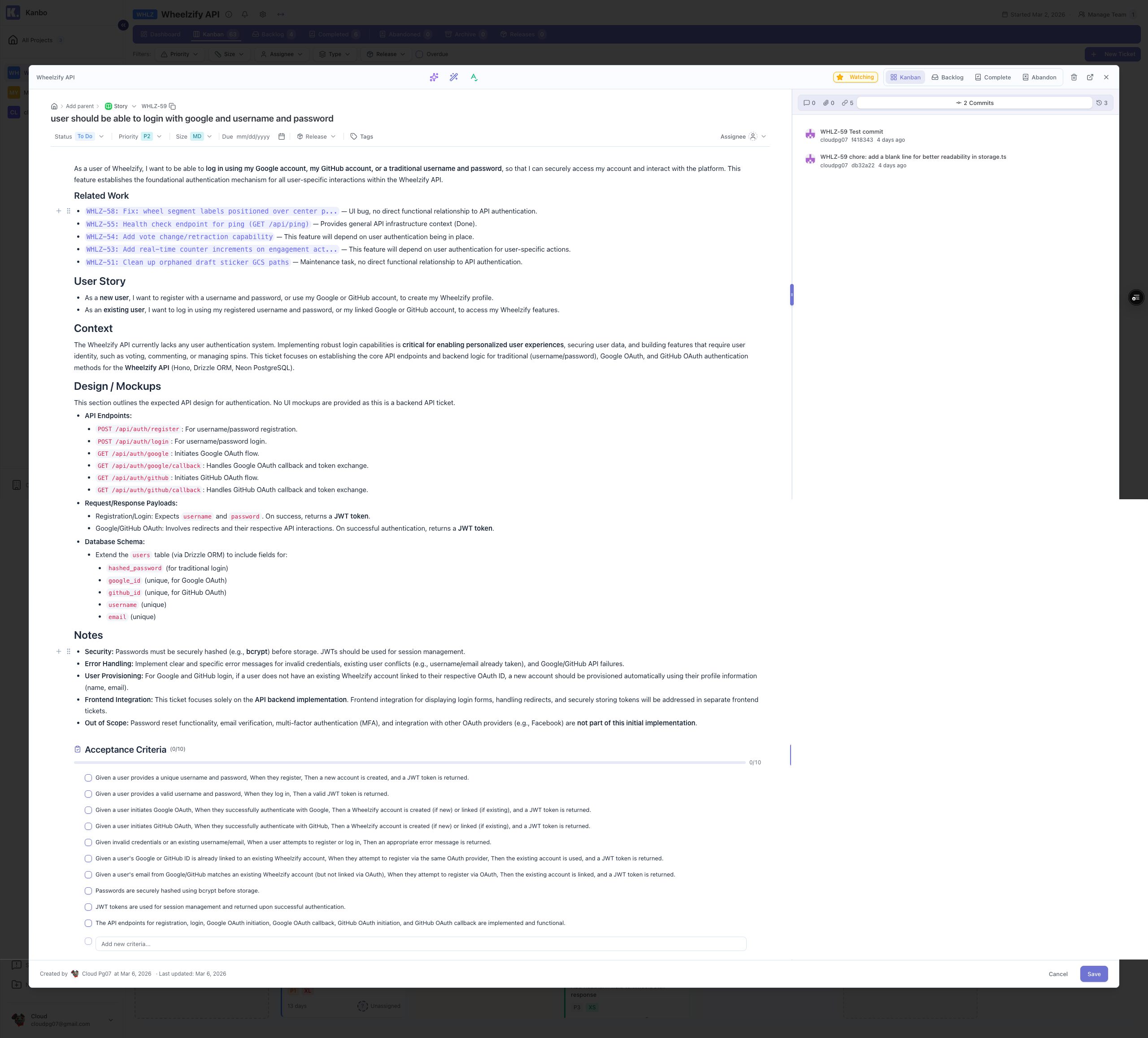Switch to the Backlog tab
The image size is (1148, 1038).
(x=947, y=77)
